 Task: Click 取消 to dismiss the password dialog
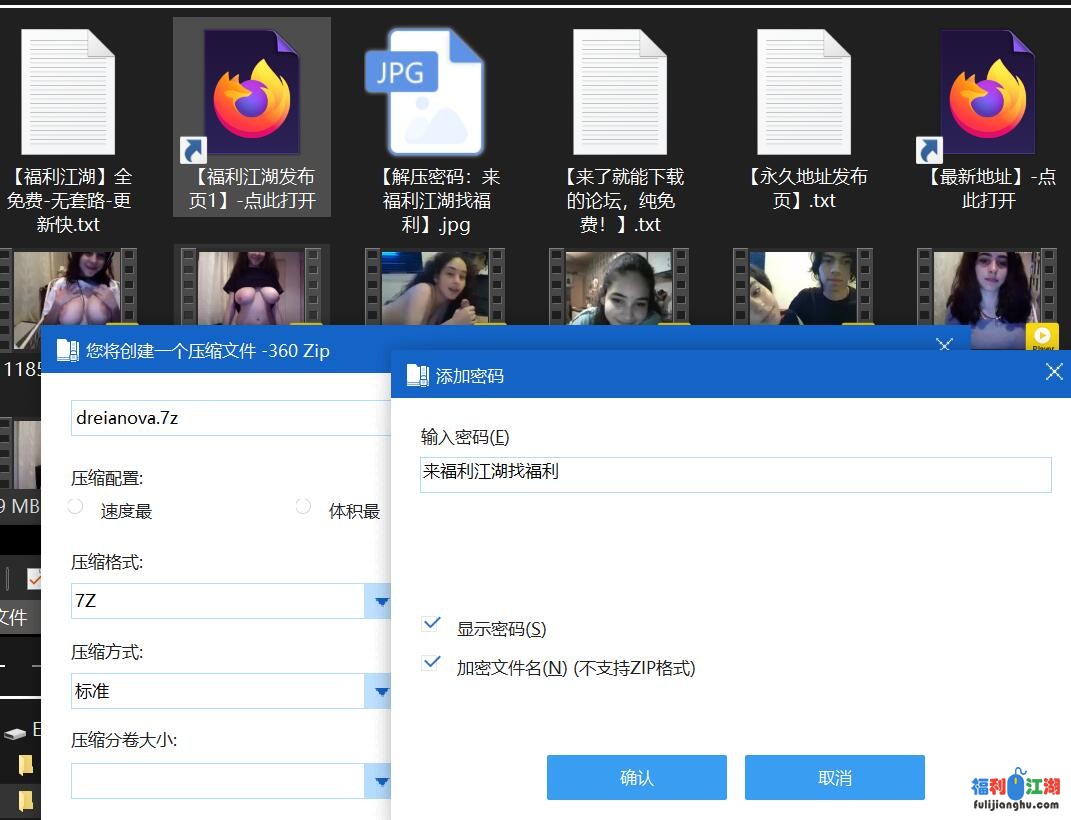click(x=834, y=777)
